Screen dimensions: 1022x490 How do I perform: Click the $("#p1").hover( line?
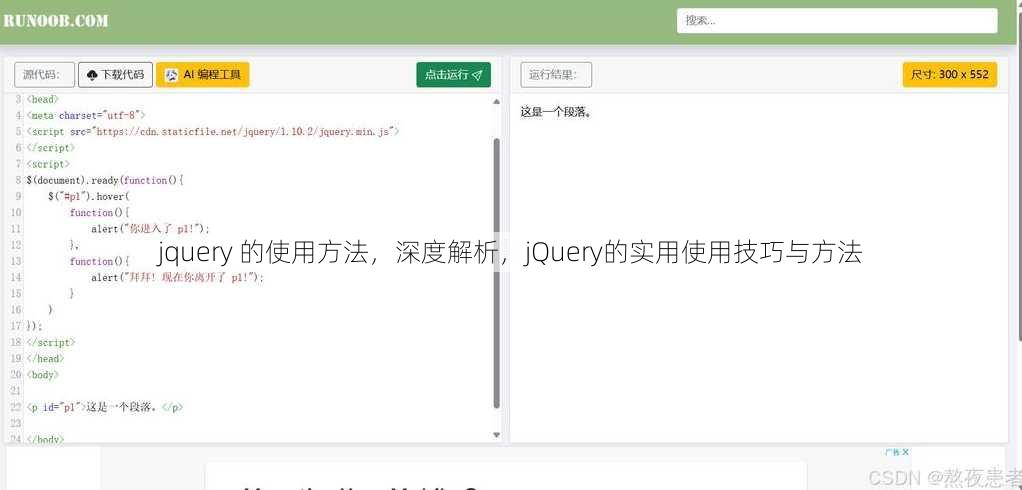pyautogui.click(x=89, y=196)
